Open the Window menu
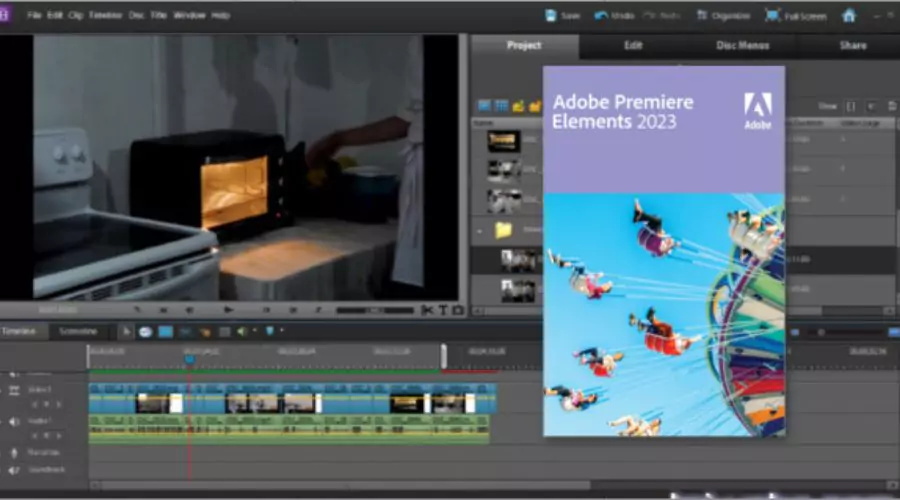 [x=189, y=15]
